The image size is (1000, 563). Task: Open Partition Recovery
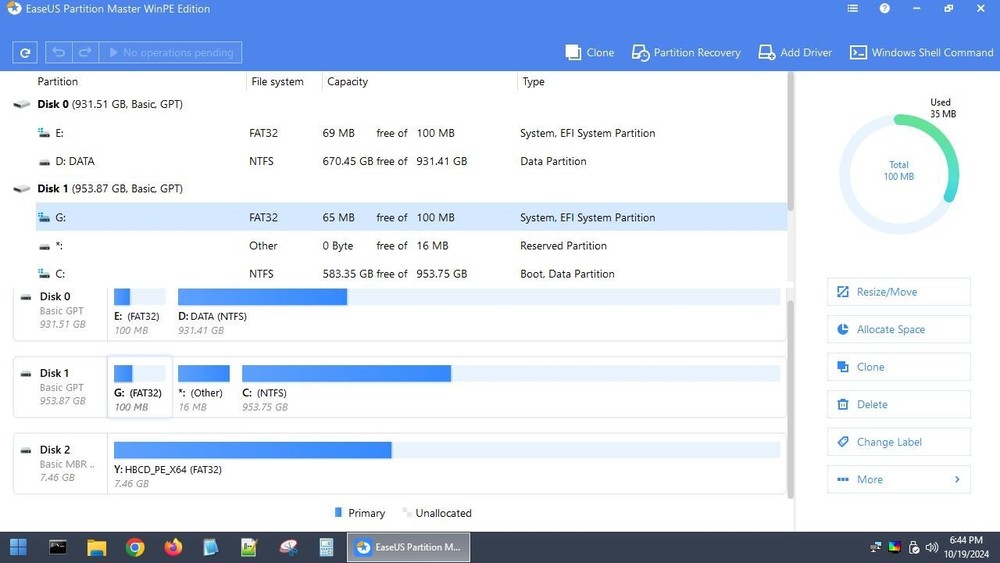(x=686, y=52)
